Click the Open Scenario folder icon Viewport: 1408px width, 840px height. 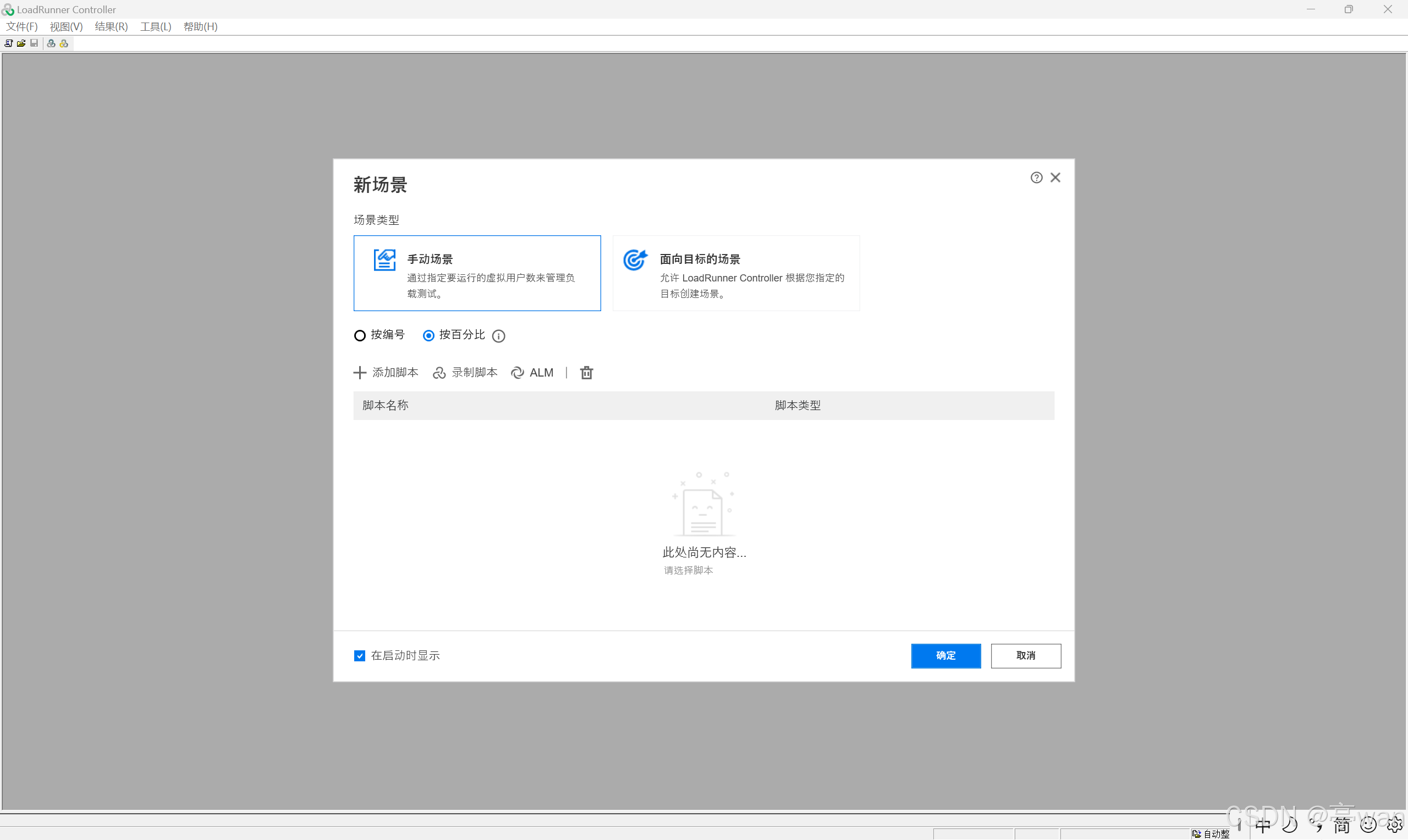pos(21,43)
